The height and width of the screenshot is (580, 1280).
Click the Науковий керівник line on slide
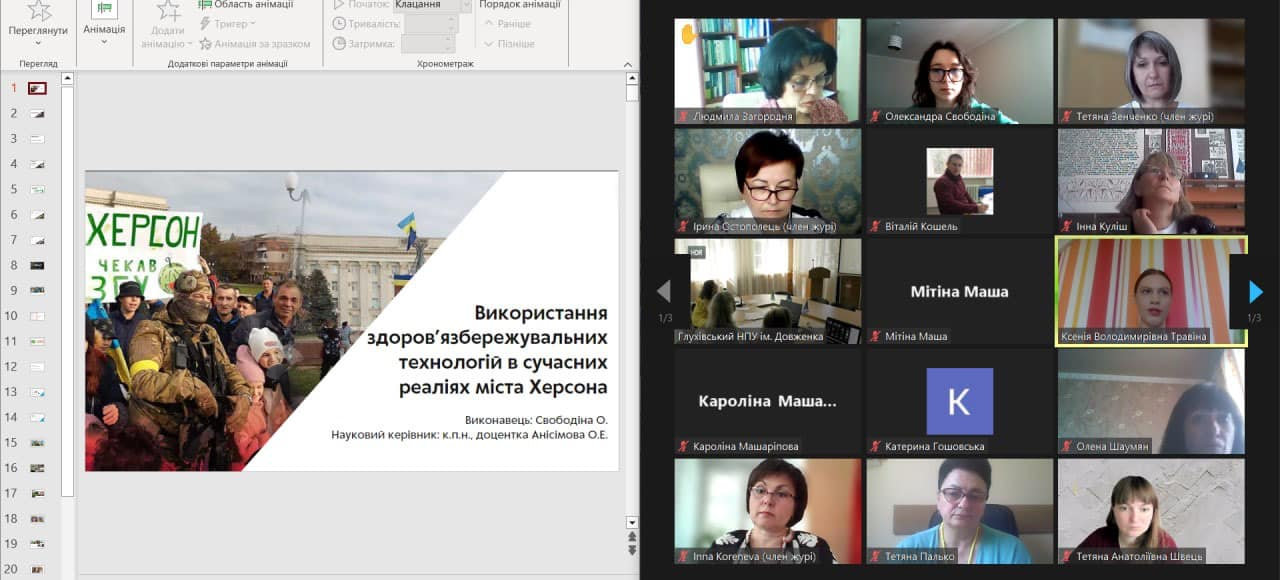pyautogui.click(x=469, y=434)
